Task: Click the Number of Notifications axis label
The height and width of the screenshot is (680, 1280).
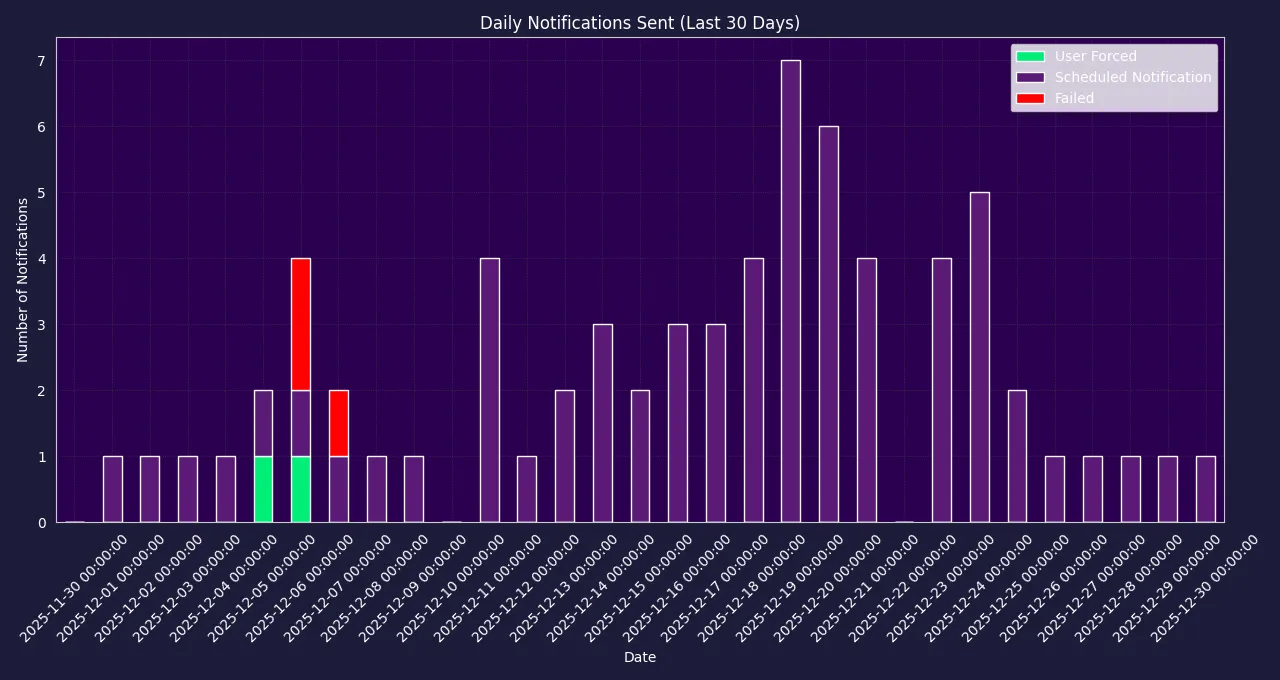Action: [23, 280]
